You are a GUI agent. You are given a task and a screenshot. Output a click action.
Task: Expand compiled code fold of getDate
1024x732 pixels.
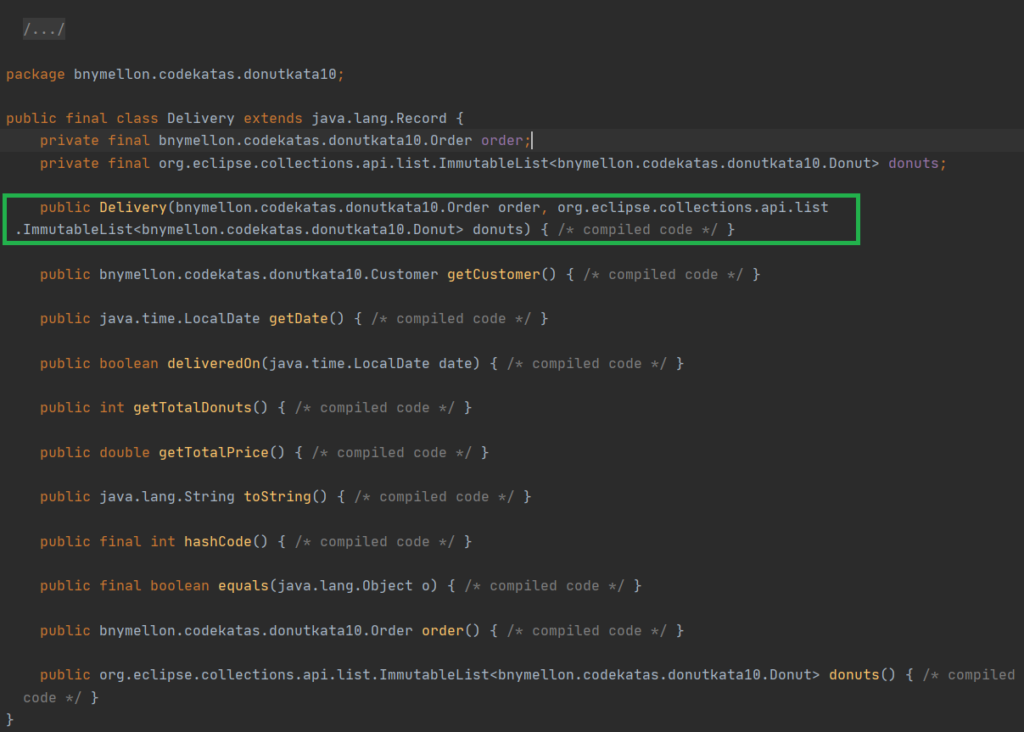[451, 319]
